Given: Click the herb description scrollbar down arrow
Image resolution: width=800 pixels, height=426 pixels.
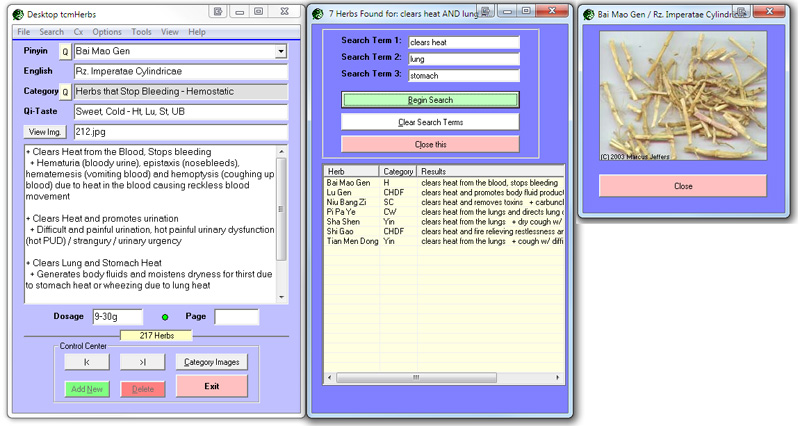Looking at the screenshot, I should [x=282, y=297].
